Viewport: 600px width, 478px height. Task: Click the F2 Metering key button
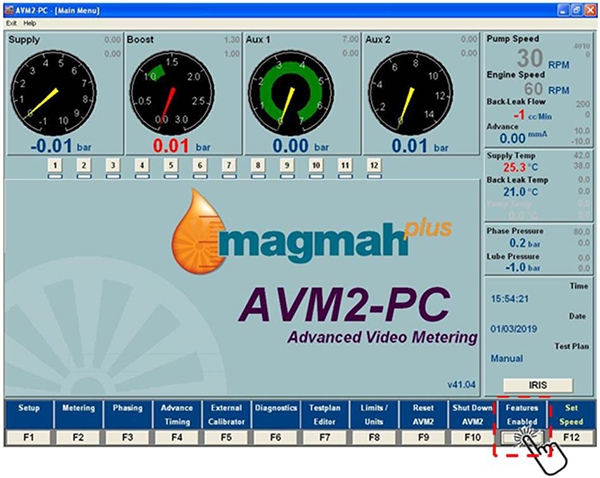[78, 437]
